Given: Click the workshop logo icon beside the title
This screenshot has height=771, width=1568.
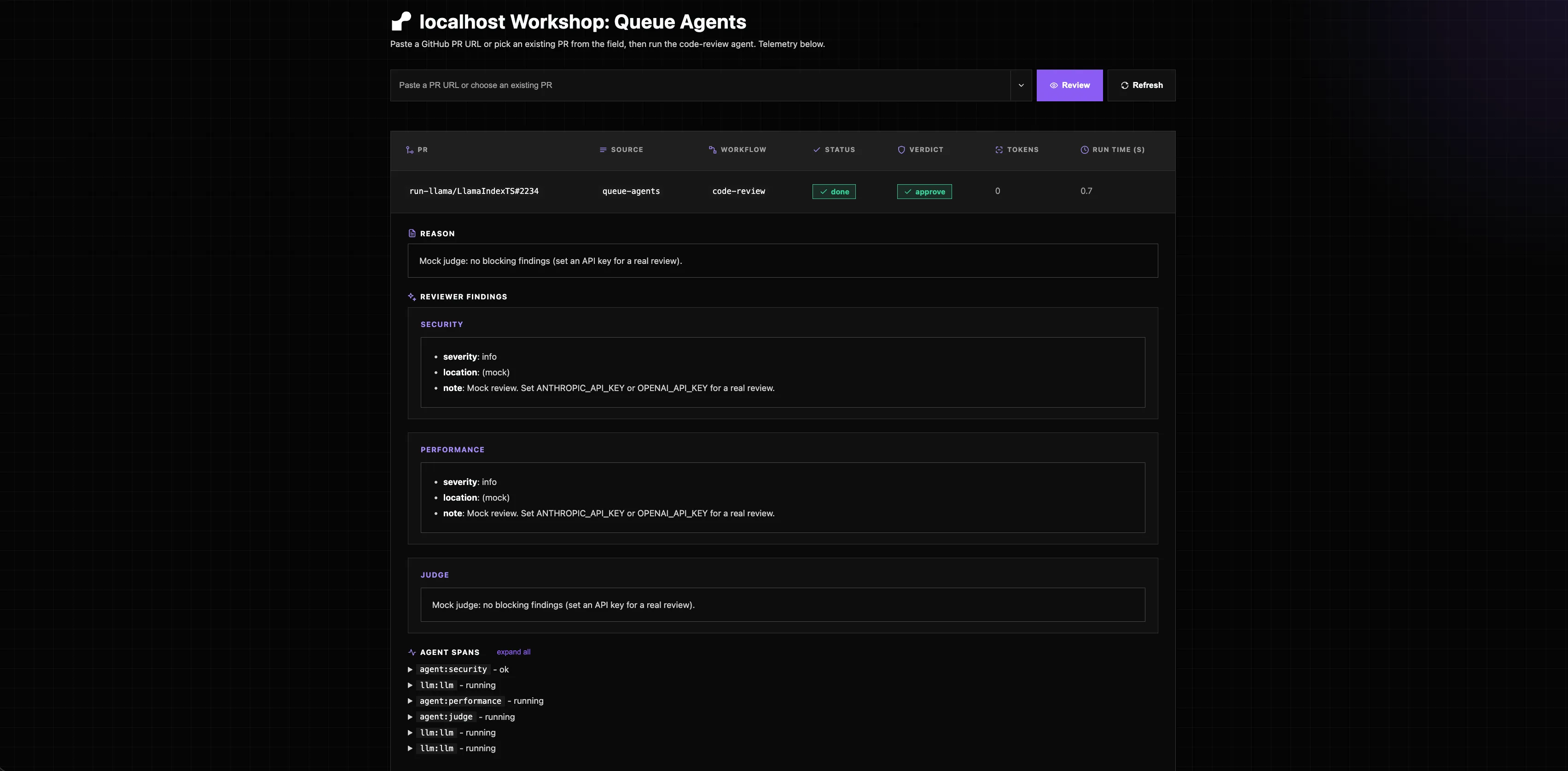Looking at the screenshot, I should 401,21.
